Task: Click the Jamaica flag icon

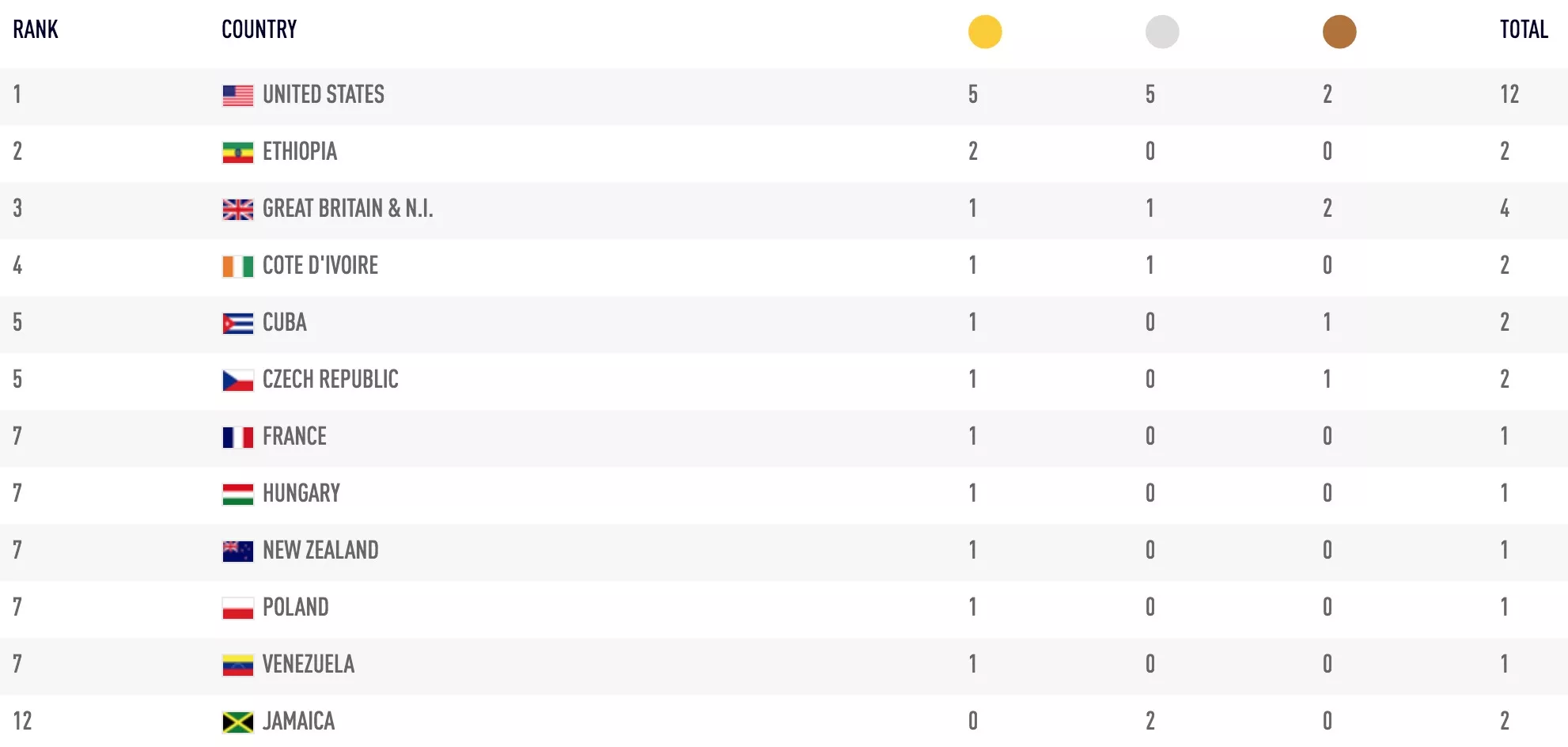Action: pos(237,722)
